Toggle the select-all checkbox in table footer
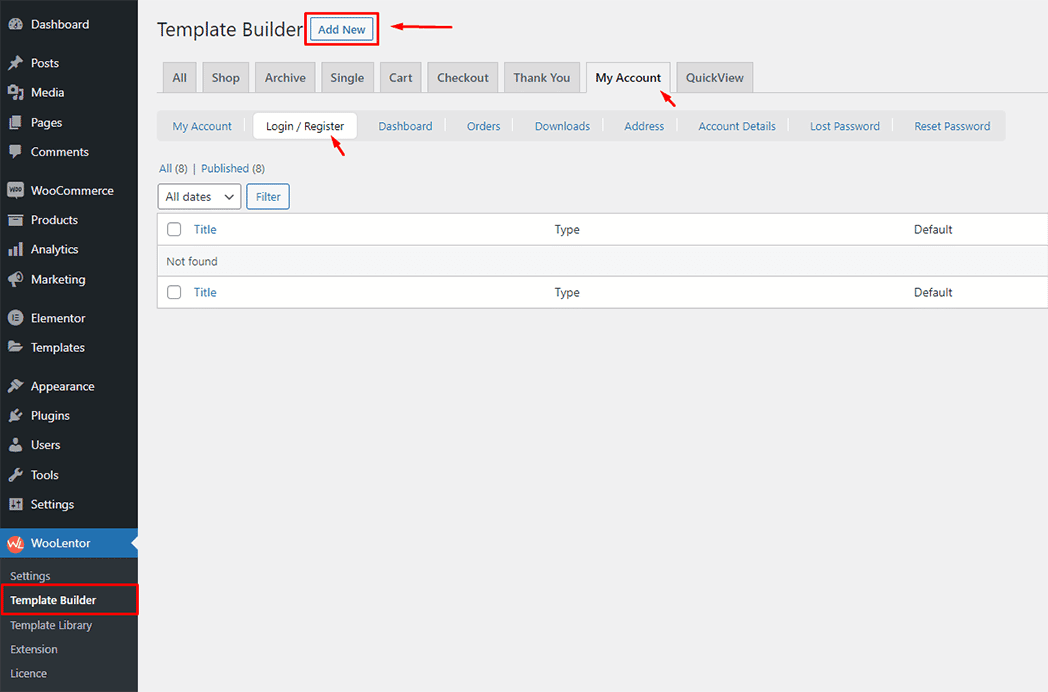This screenshot has width=1048, height=692. click(174, 292)
